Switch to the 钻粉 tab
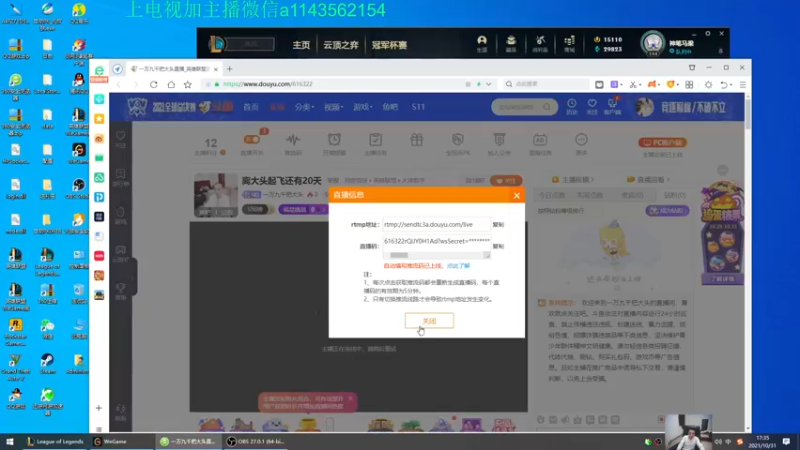The image size is (800, 450). coord(674,195)
